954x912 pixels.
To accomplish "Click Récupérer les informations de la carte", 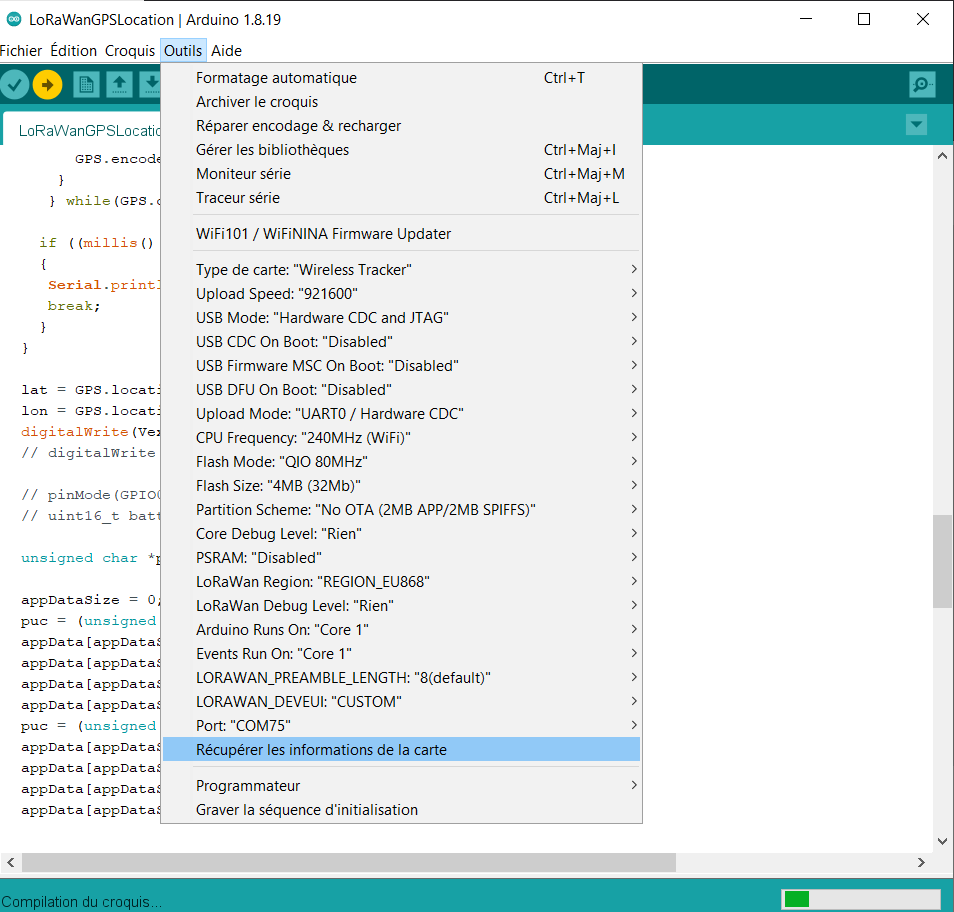I will pyautogui.click(x=401, y=750).
